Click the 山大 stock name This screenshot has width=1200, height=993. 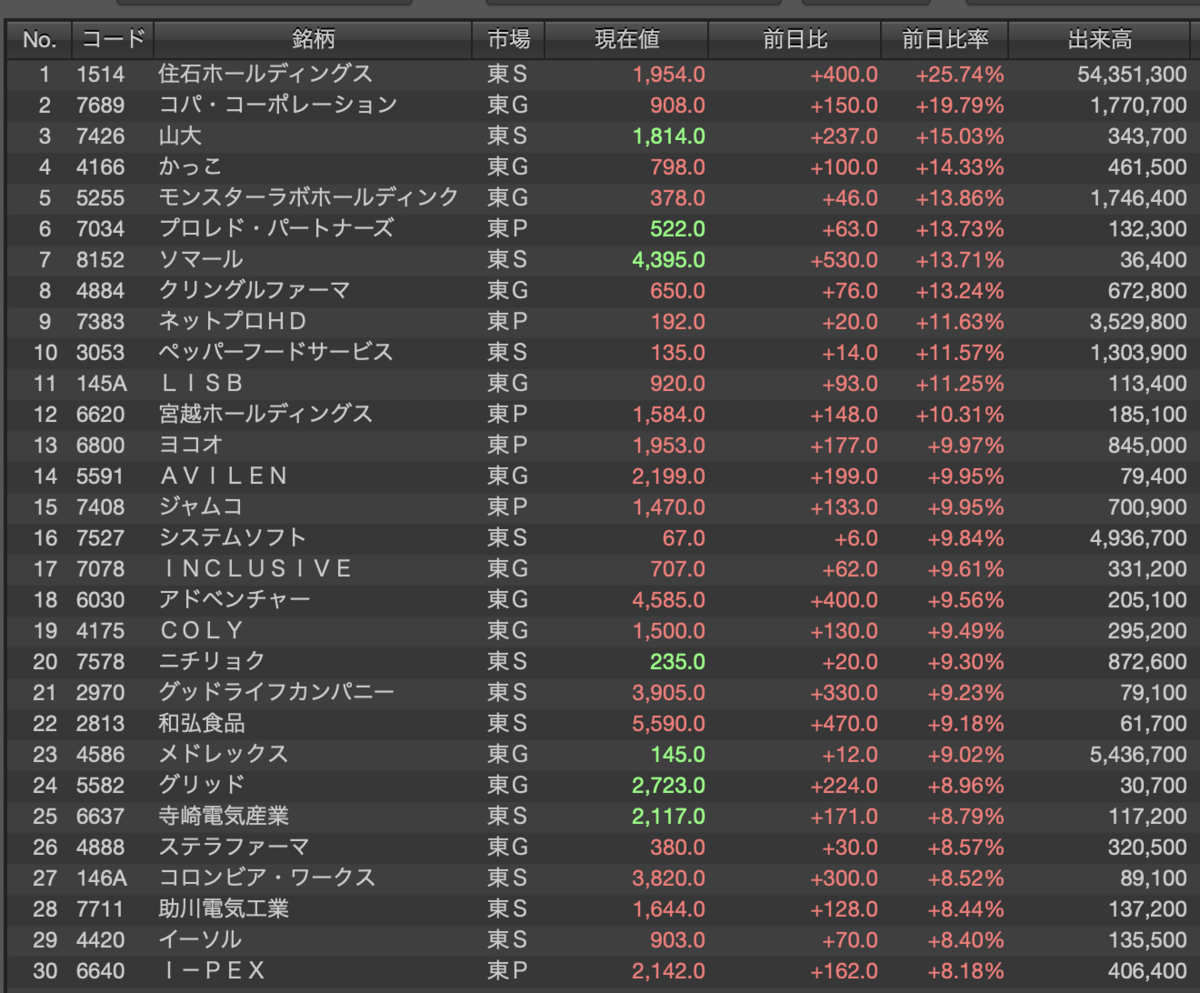pos(180,136)
